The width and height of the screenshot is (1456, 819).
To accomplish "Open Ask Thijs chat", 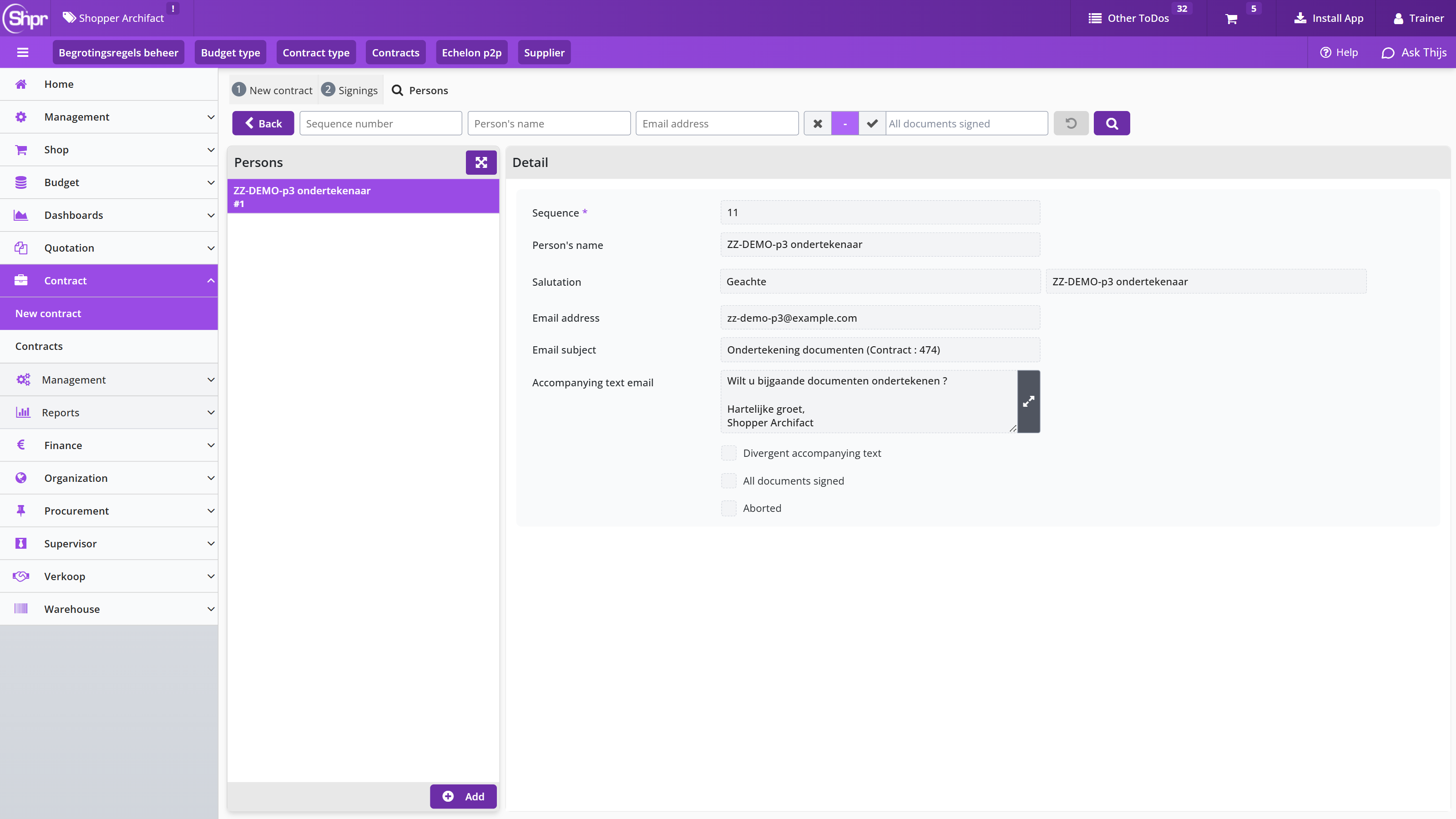I will click(1414, 53).
